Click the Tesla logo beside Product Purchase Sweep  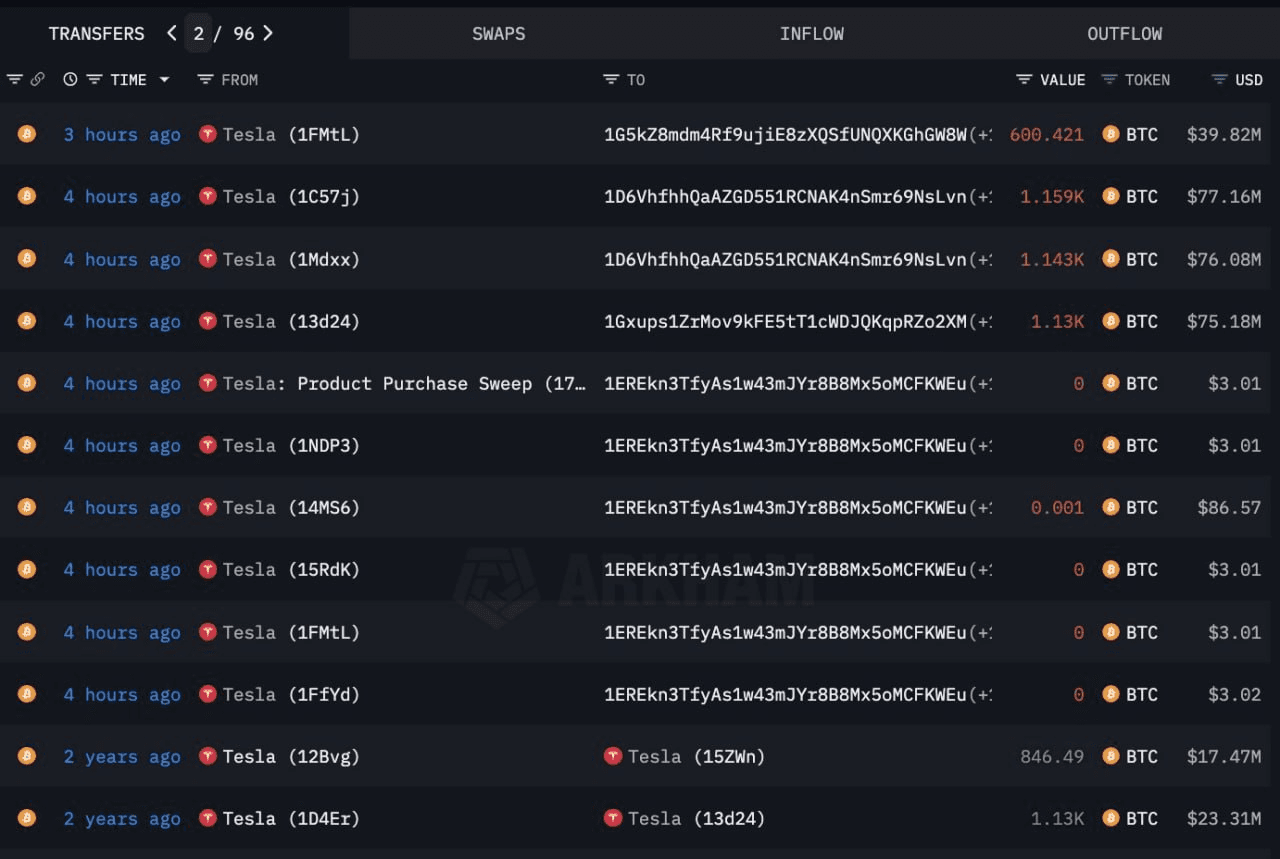pyautogui.click(x=208, y=383)
